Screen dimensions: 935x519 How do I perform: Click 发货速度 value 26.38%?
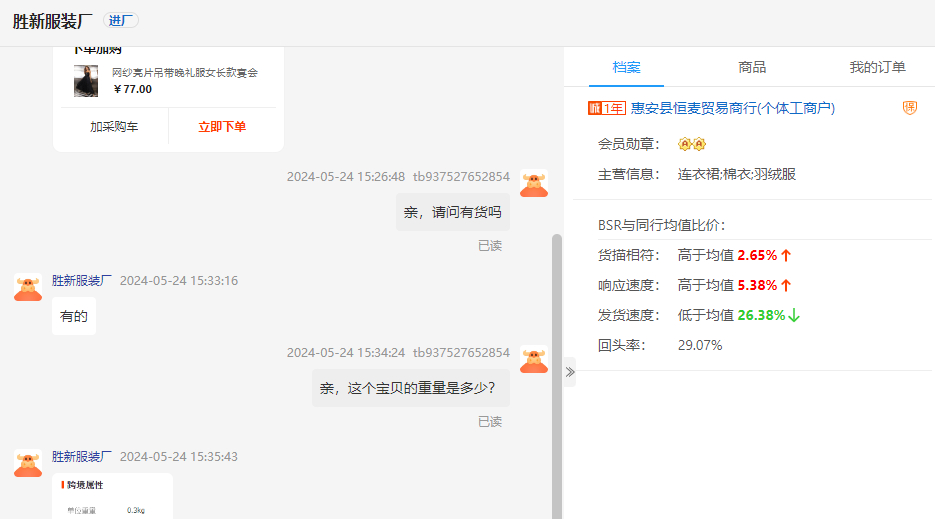click(x=761, y=315)
